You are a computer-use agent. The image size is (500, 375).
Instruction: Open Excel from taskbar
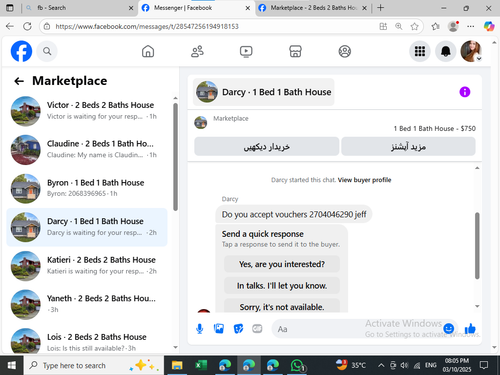coord(201,365)
